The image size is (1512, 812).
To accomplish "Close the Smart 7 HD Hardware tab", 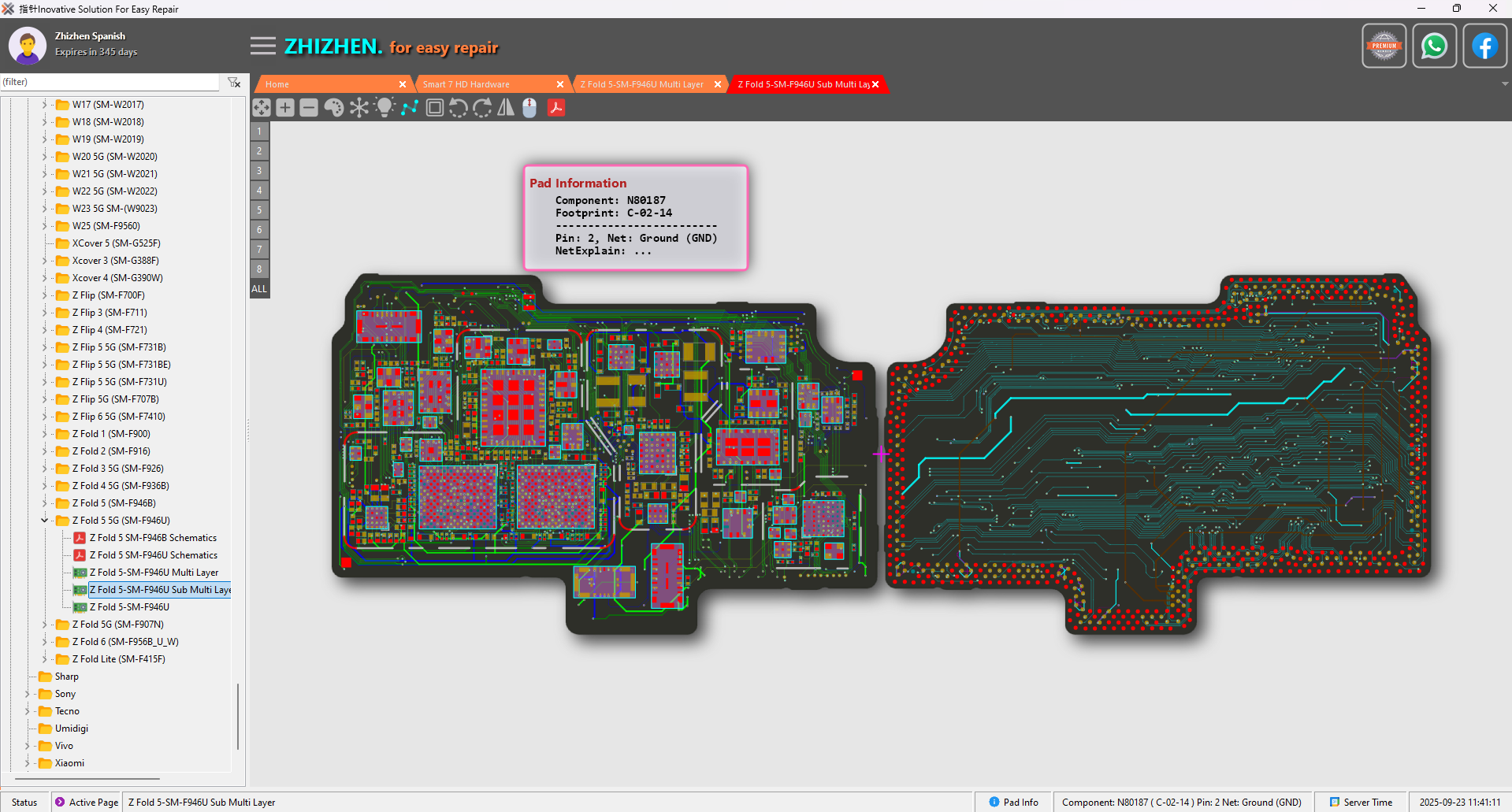I will [x=560, y=84].
